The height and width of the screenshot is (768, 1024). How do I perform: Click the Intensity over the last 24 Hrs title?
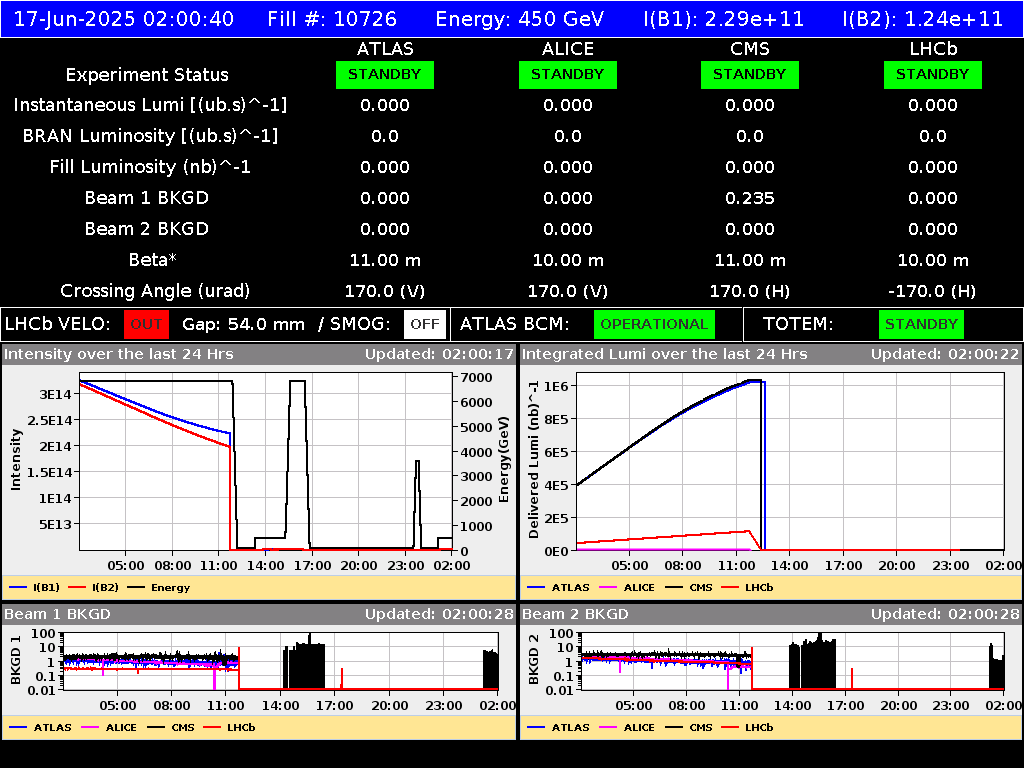coord(119,354)
